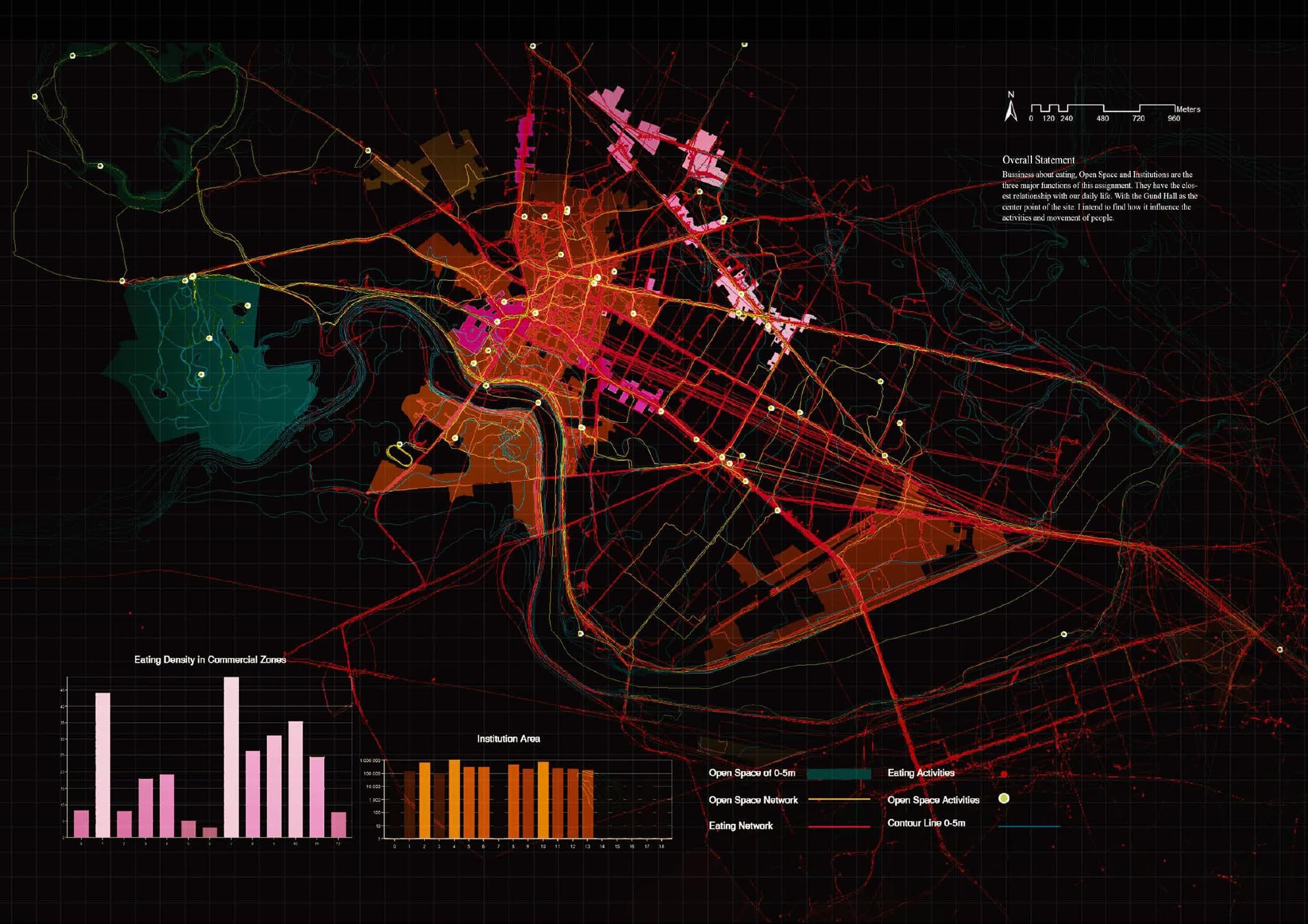Click the '480' value on the scale bar
Viewport: 1308px width, 924px height.
point(1102,119)
